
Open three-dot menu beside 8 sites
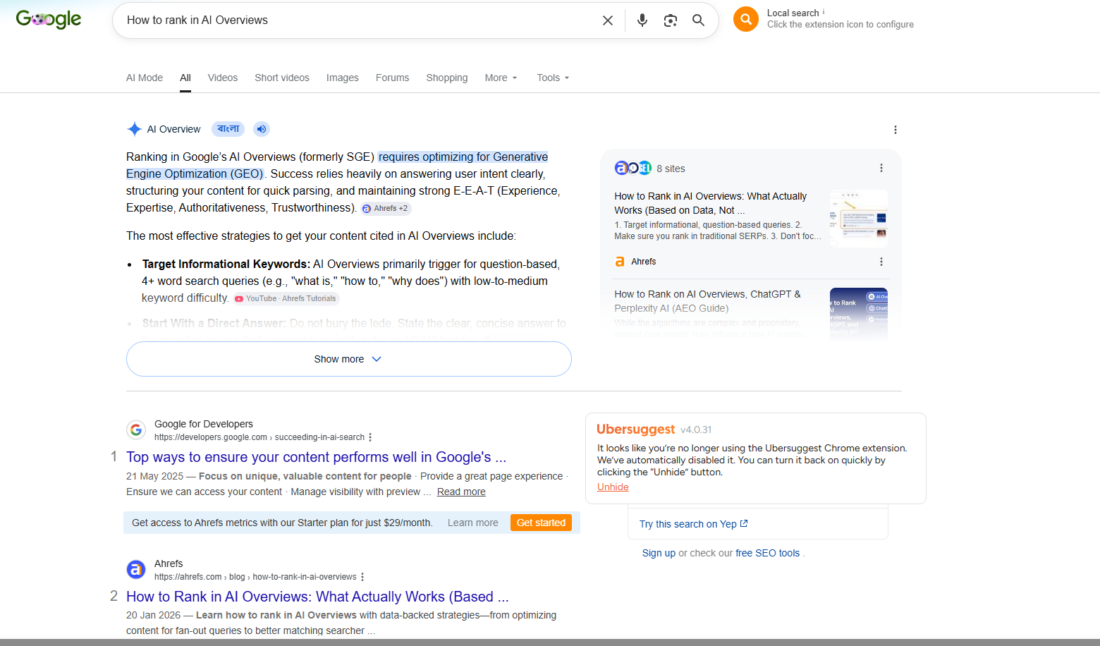click(x=881, y=168)
